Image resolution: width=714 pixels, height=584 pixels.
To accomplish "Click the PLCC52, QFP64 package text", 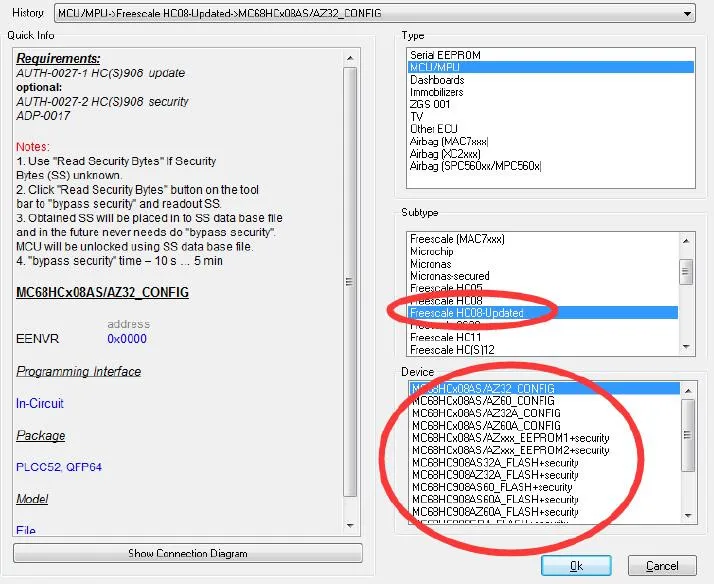I will (x=59, y=467).
